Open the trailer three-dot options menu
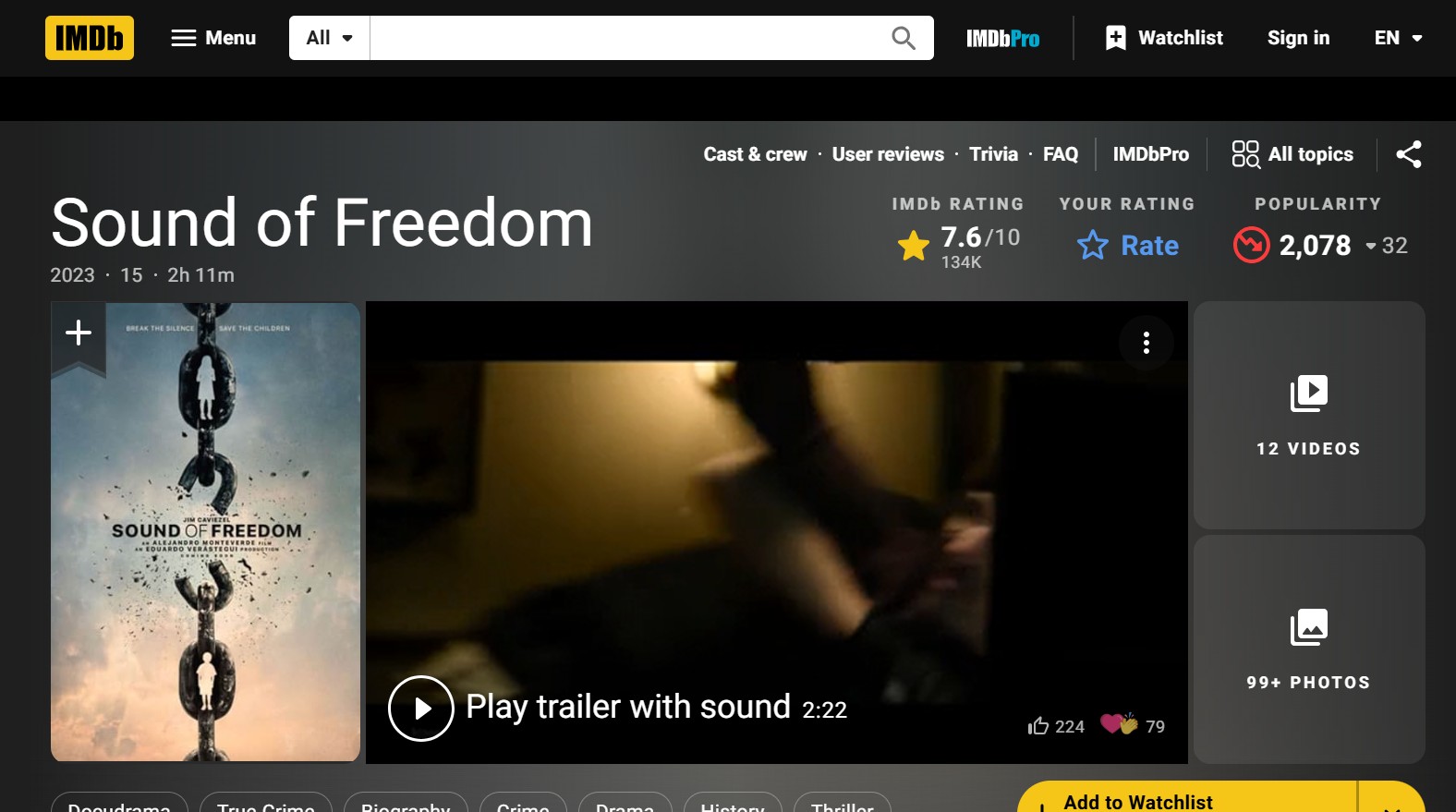The image size is (1456, 812). pyautogui.click(x=1147, y=343)
